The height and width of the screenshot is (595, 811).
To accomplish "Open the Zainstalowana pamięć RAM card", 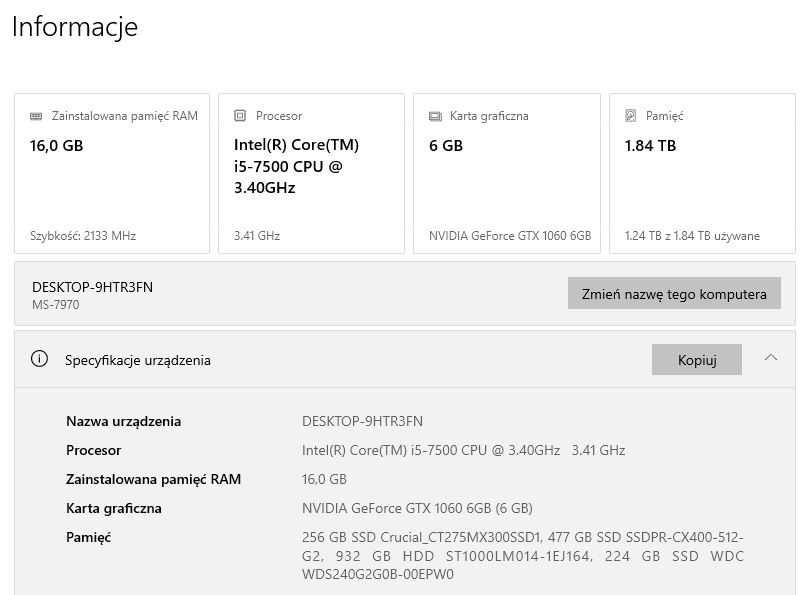I will point(112,173).
